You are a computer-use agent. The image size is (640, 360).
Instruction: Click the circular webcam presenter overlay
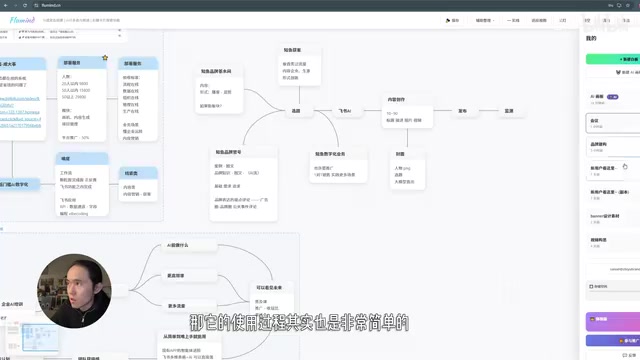click(x=74, y=291)
